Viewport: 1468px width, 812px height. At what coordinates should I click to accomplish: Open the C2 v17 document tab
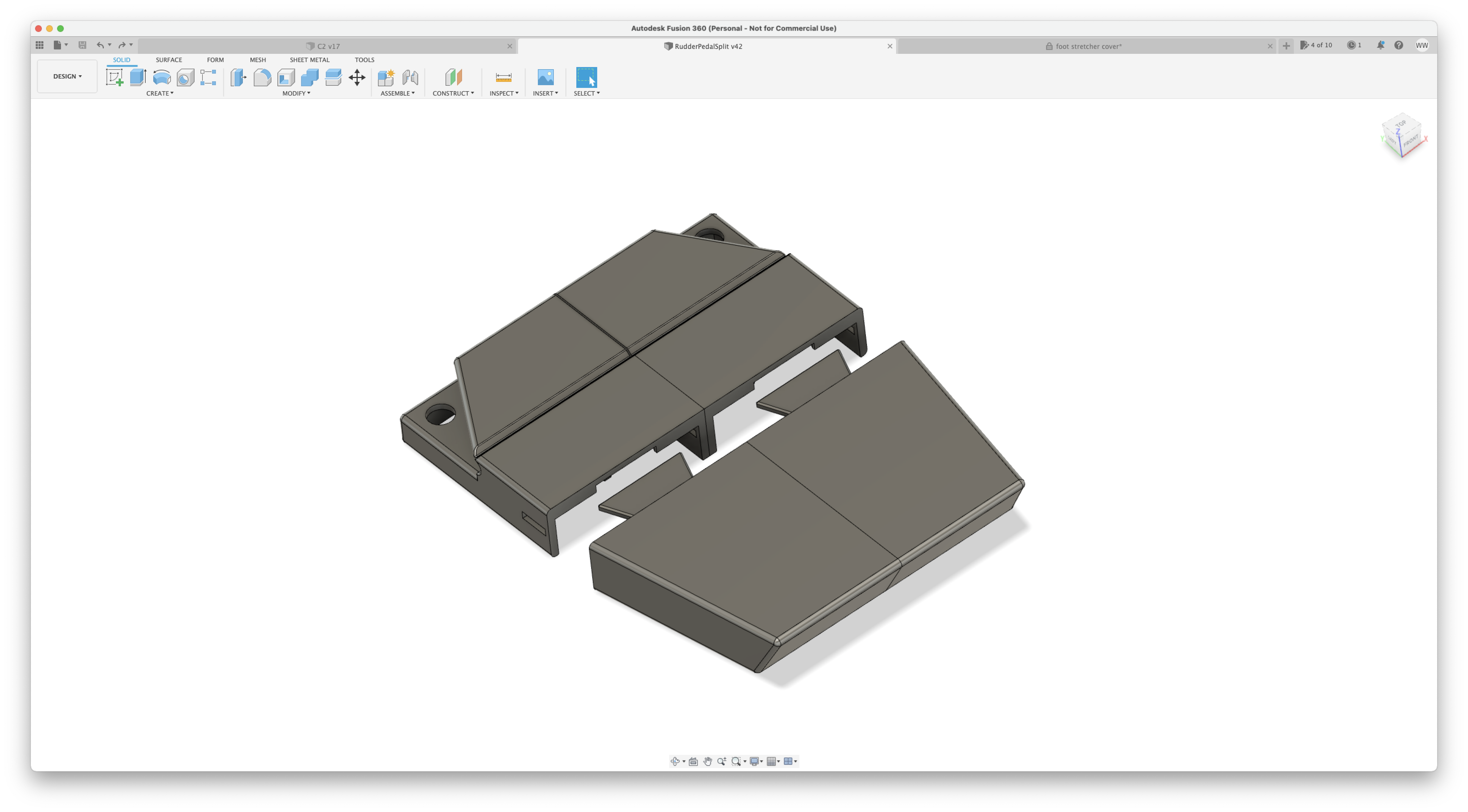(328, 46)
